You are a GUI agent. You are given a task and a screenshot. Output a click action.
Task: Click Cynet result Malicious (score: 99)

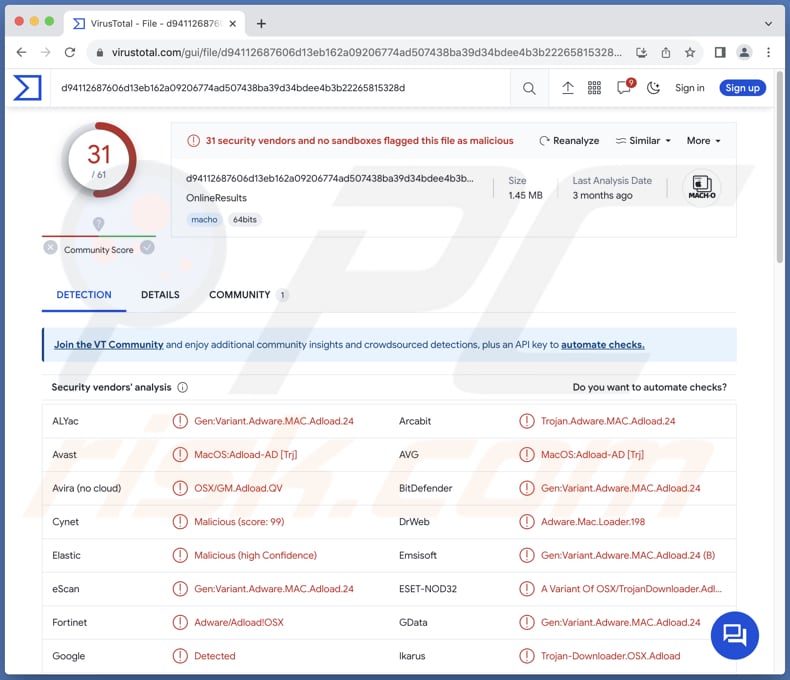239,522
